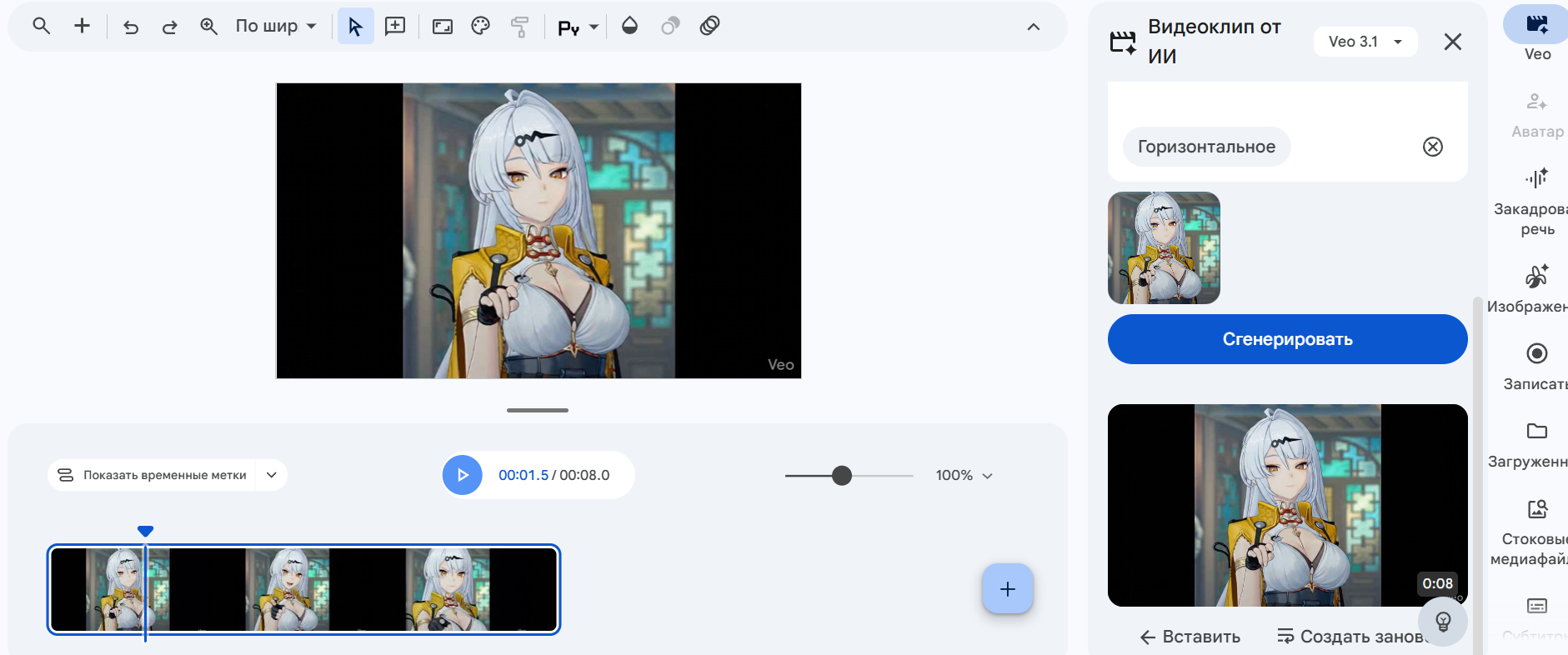Click the plus icon in top toolbar
1568x655 pixels.
(x=82, y=26)
